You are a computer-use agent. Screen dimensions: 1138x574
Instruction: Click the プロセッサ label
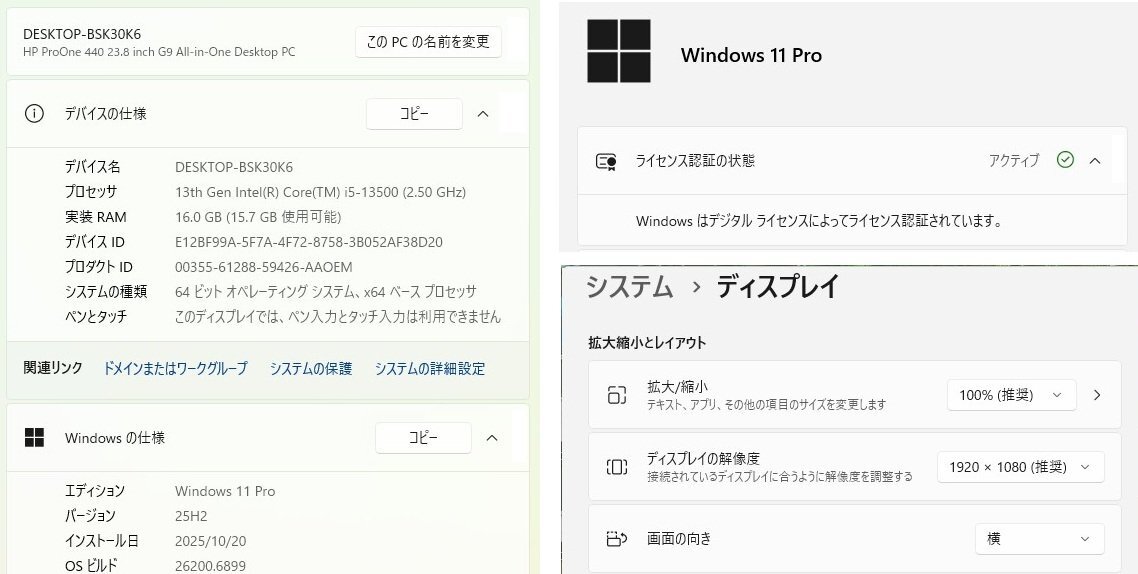point(91,192)
